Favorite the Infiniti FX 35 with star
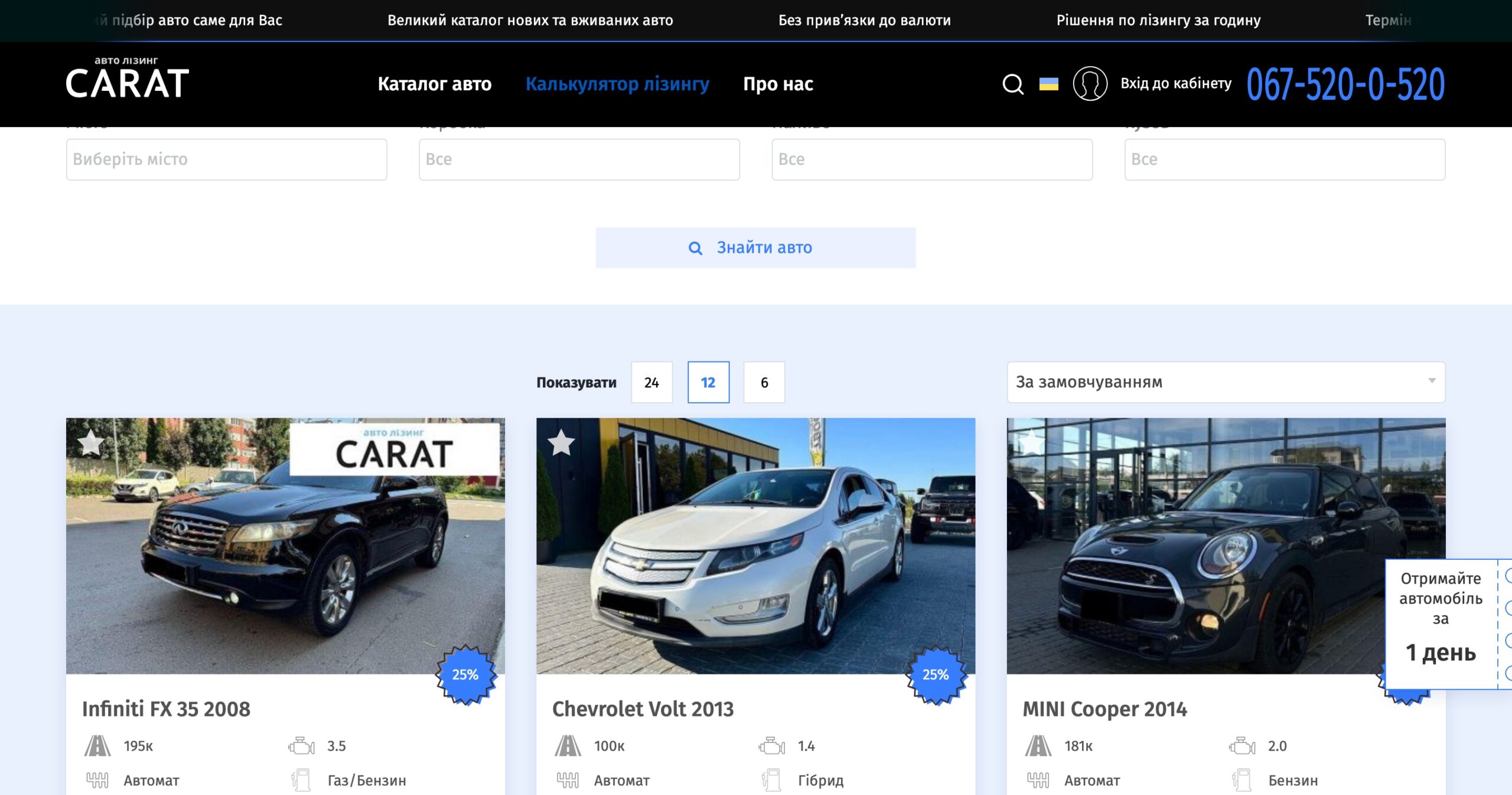 pyautogui.click(x=90, y=443)
